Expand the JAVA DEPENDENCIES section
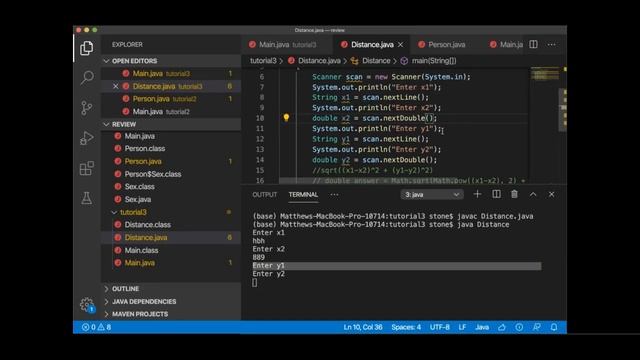The image size is (640, 360). click(x=171, y=301)
